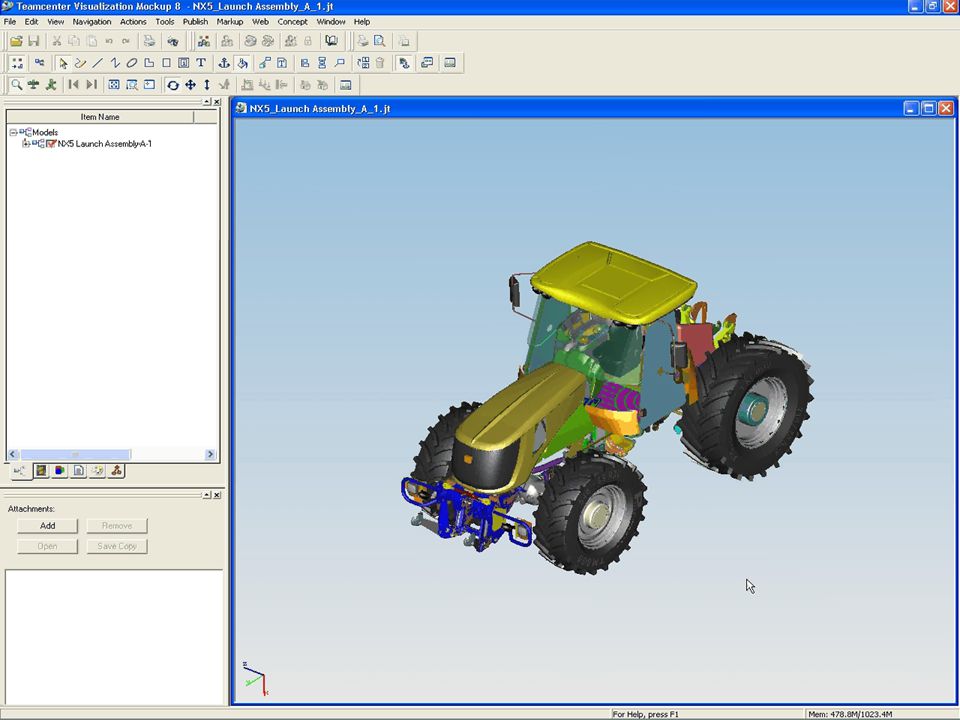The width and height of the screenshot is (960, 720).
Task: Toggle the paint bucket fill tool
Action: coord(242,62)
